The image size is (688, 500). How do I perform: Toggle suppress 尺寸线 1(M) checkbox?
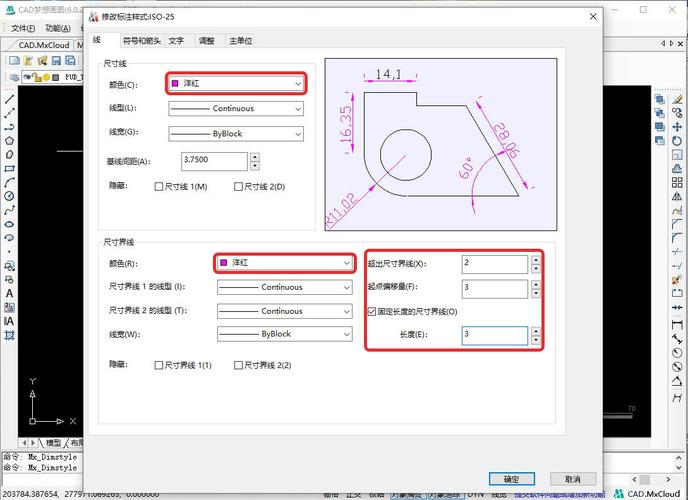click(x=159, y=187)
